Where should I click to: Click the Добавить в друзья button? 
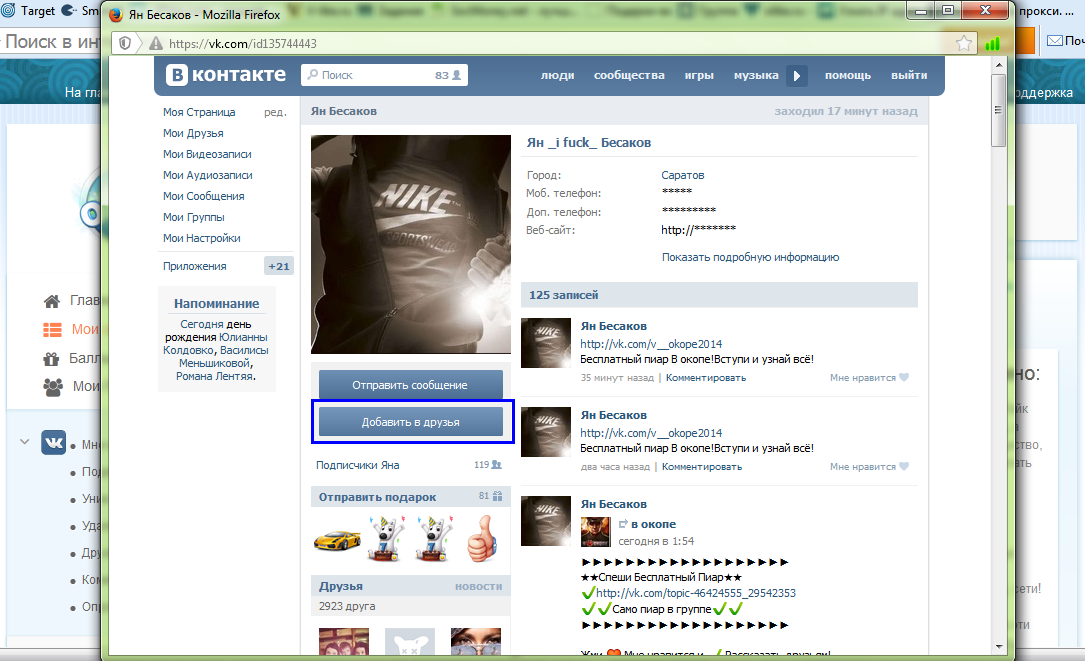tap(410, 422)
